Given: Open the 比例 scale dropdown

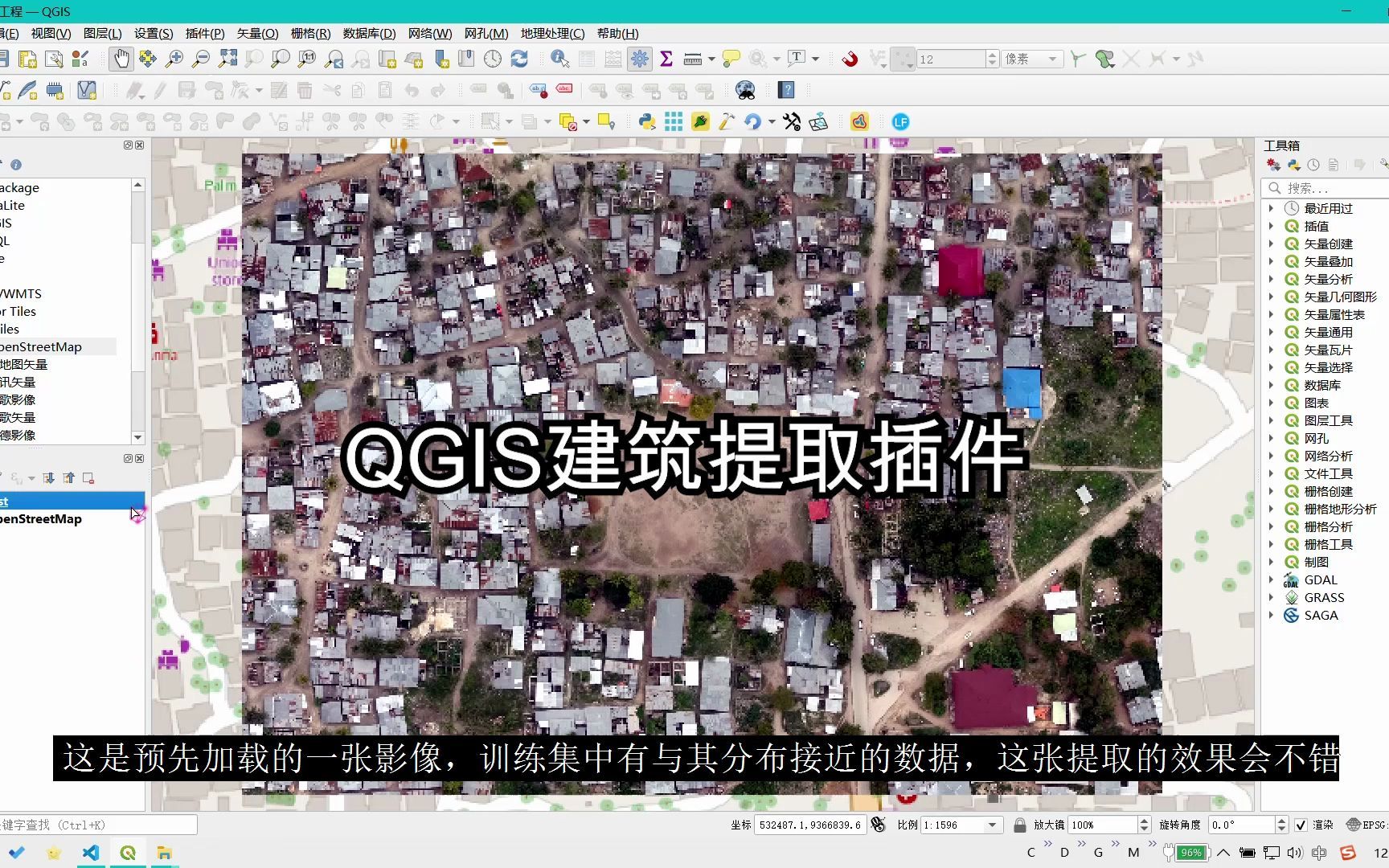Looking at the screenshot, I should click(990, 824).
